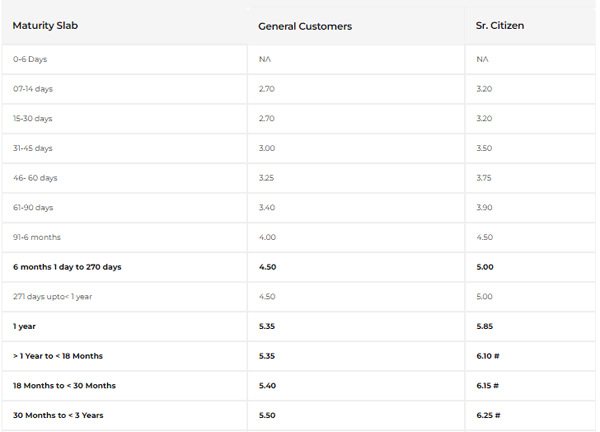Select the 31-45 days maturity slab
This screenshot has width=600, height=432.
coord(33,148)
